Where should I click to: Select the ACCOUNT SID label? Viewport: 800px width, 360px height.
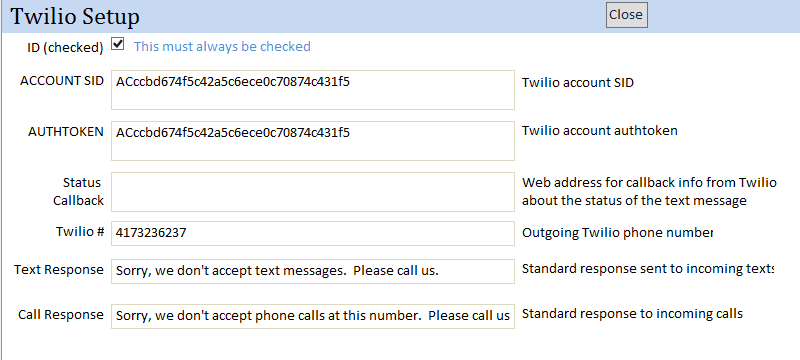coord(62,81)
